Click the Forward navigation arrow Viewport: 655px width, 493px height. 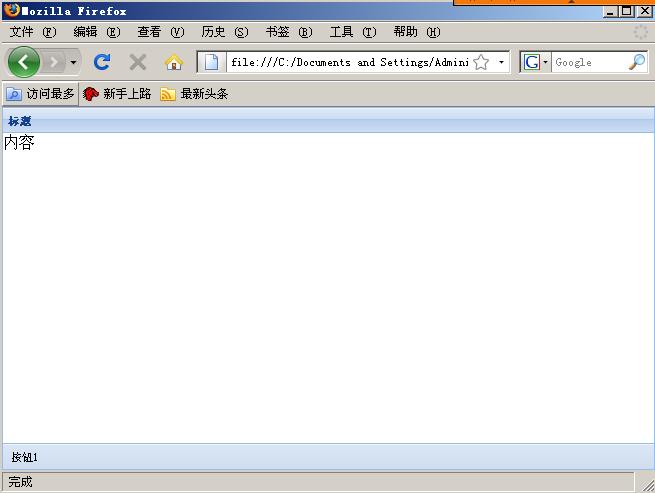(x=53, y=62)
